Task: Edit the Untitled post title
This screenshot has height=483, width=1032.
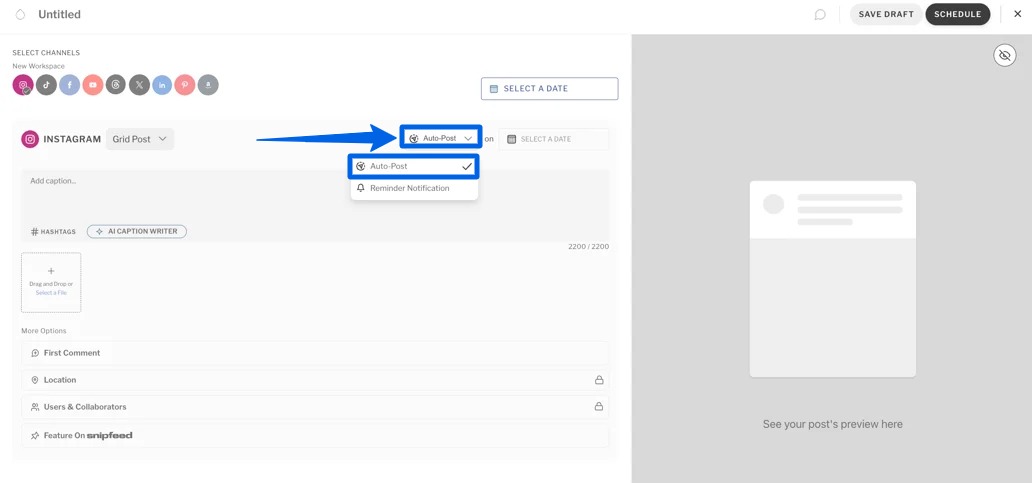Action: (59, 14)
